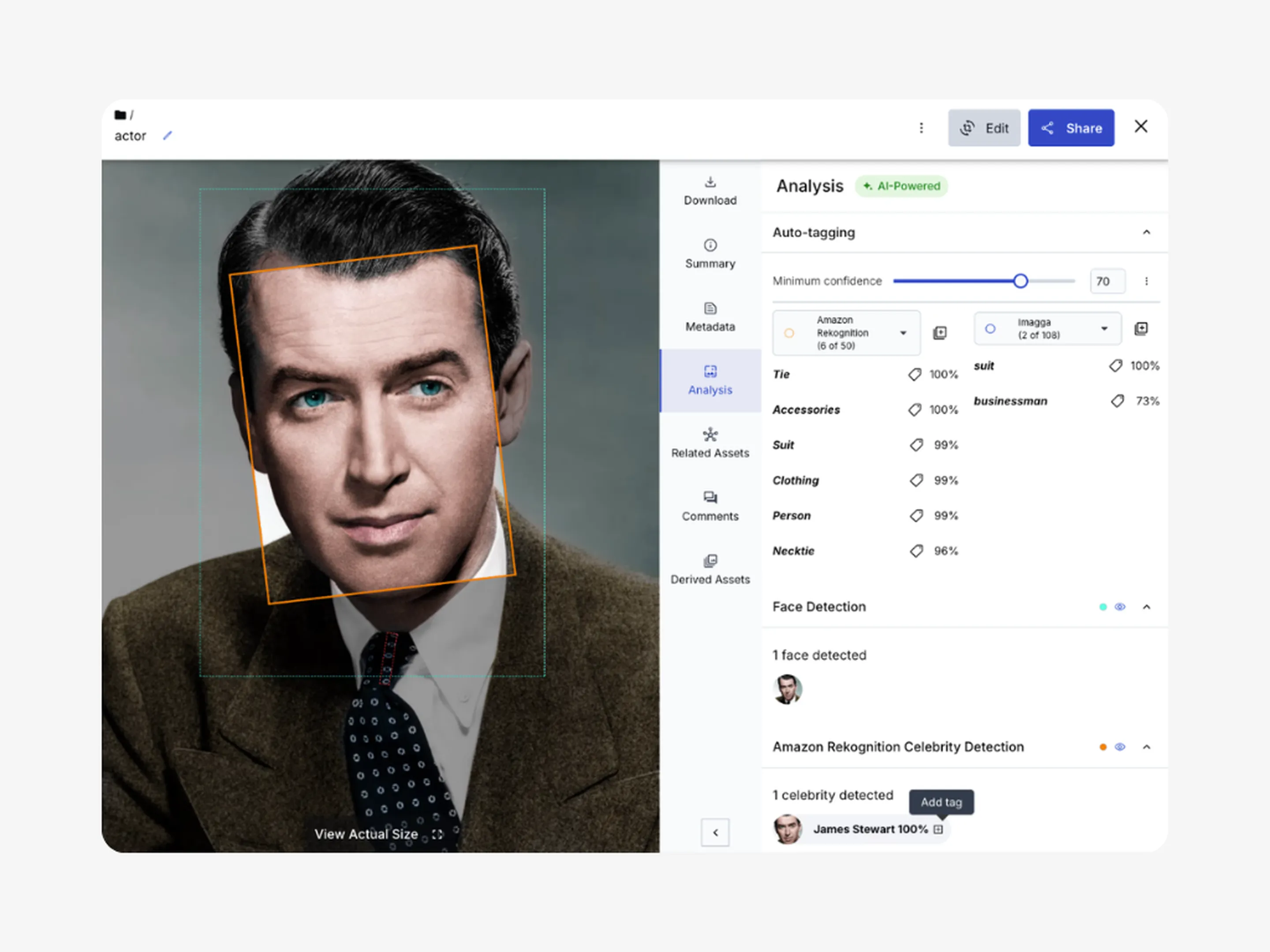Select the Amazon Rekognition radio circle
Screen dimensions: 1270x952
[789, 333]
